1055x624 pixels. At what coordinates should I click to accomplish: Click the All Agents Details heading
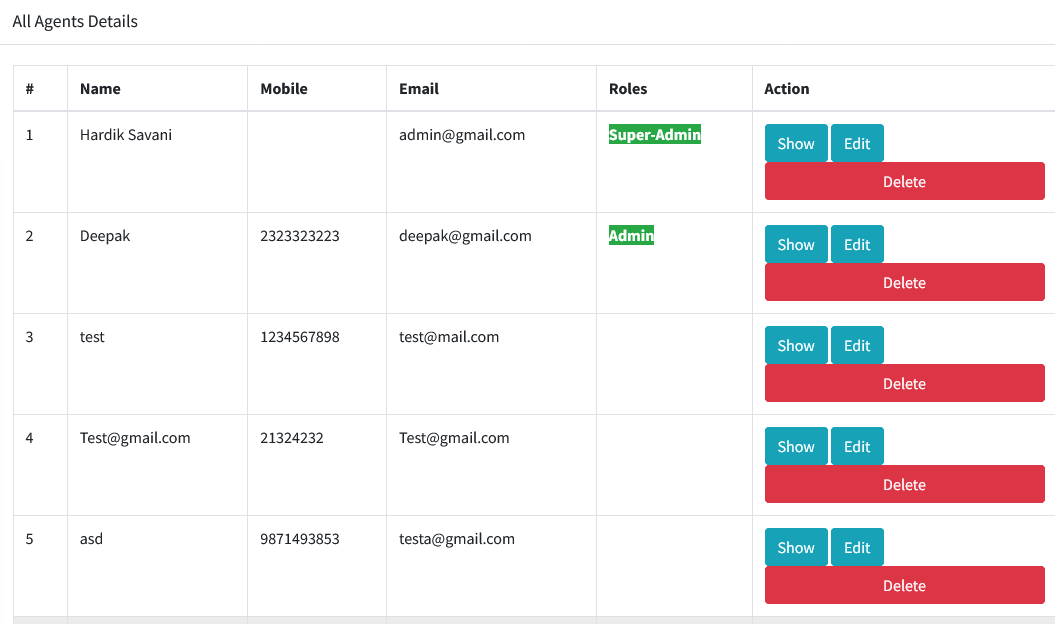pyautogui.click(x=75, y=22)
